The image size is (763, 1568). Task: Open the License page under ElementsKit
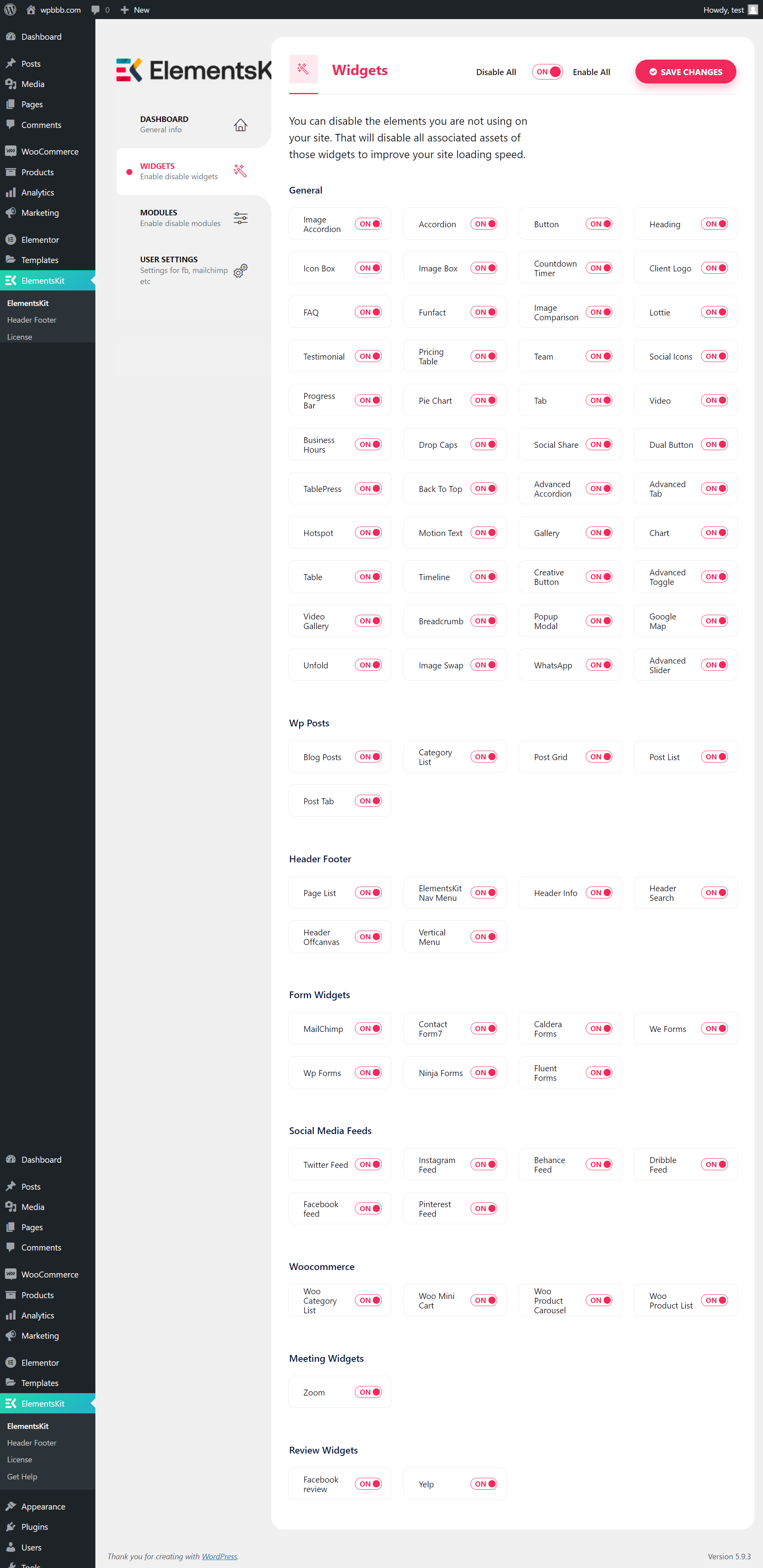tap(19, 336)
